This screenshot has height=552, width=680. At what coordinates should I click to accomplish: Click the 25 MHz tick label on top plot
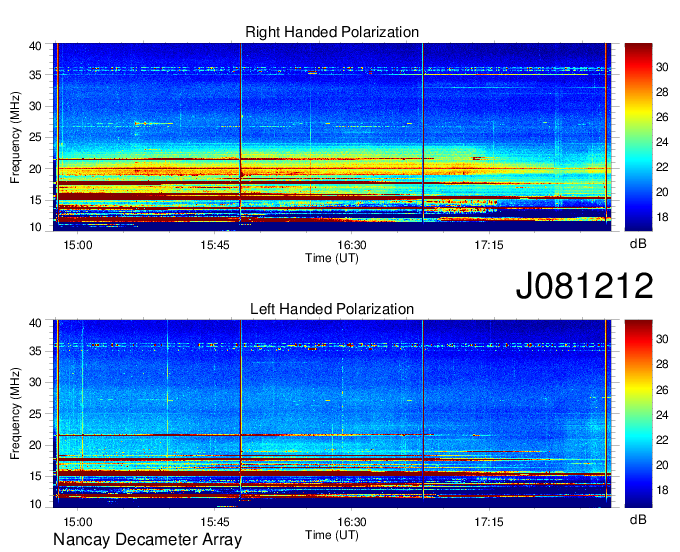pyautogui.click(x=35, y=137)
